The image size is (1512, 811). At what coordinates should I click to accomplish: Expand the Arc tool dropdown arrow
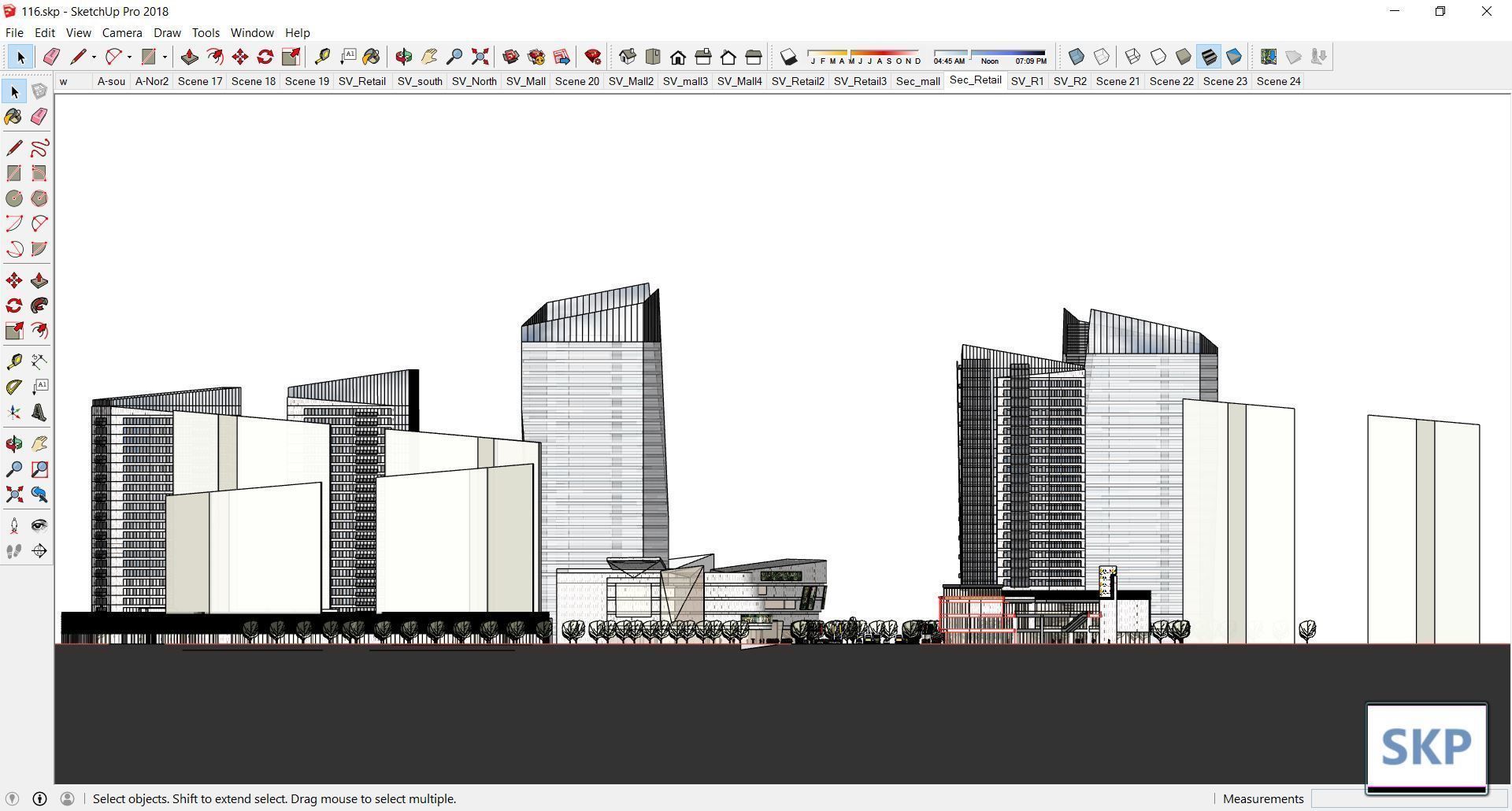(x=129, y=57)
